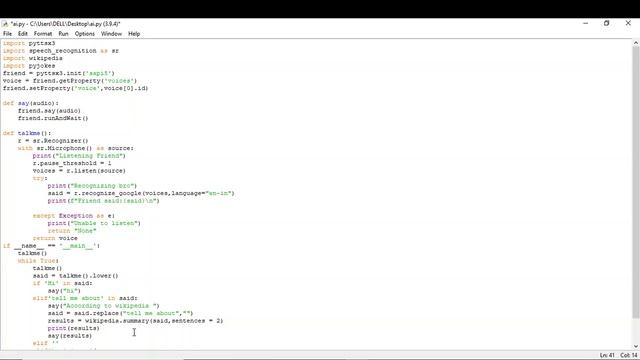Open the Run menu
Image resolution: width=640 pixels, height=360 pixels.
click(63, 34)
